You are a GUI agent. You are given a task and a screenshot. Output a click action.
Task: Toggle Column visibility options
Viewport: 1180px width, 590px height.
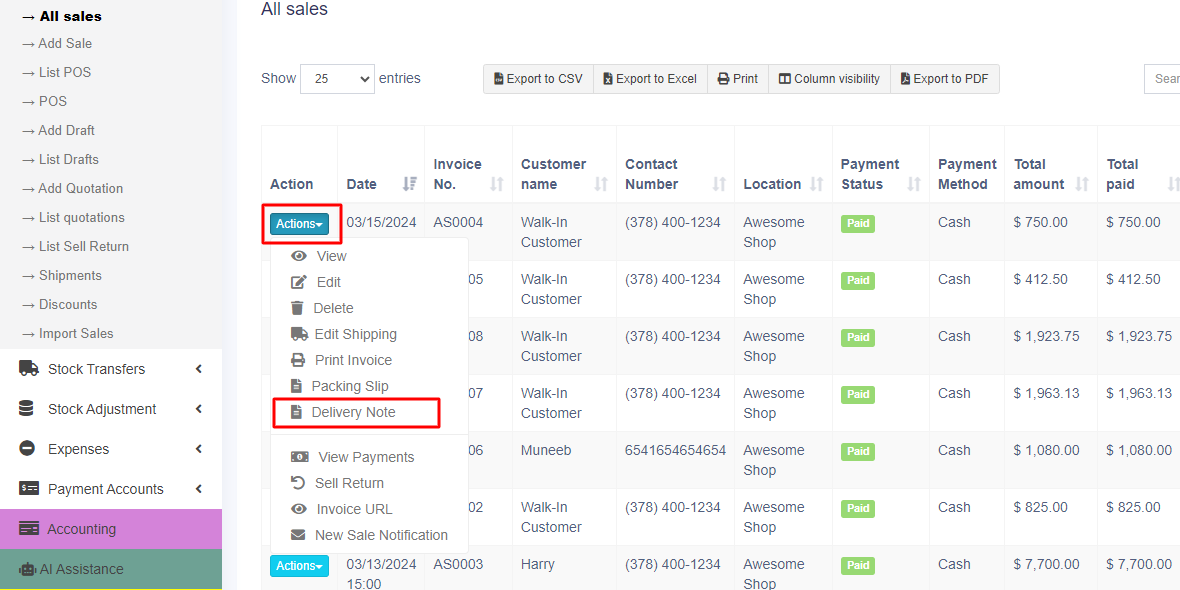pyautogui.click(x=829, y=79)
